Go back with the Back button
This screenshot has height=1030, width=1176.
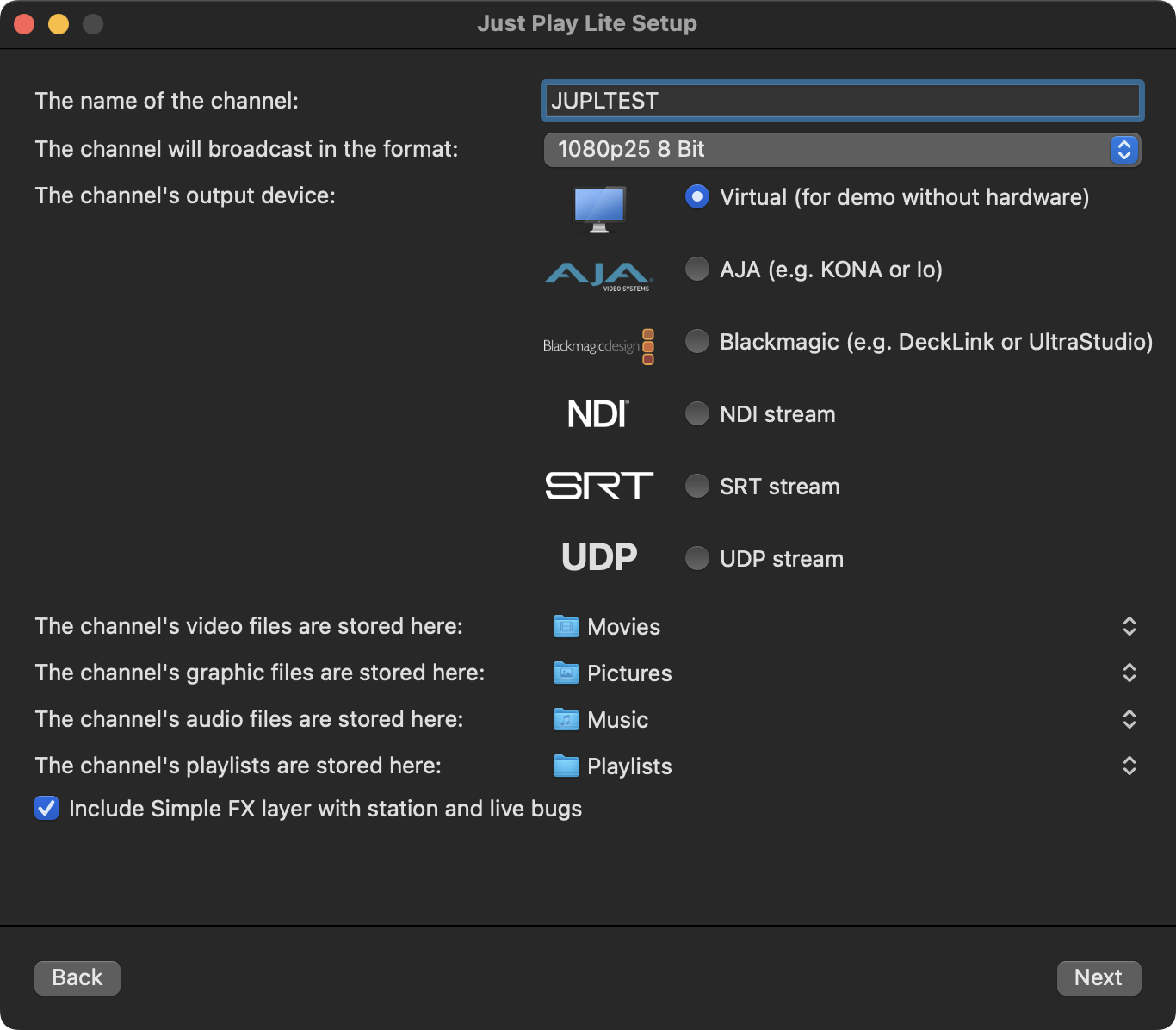77,977
